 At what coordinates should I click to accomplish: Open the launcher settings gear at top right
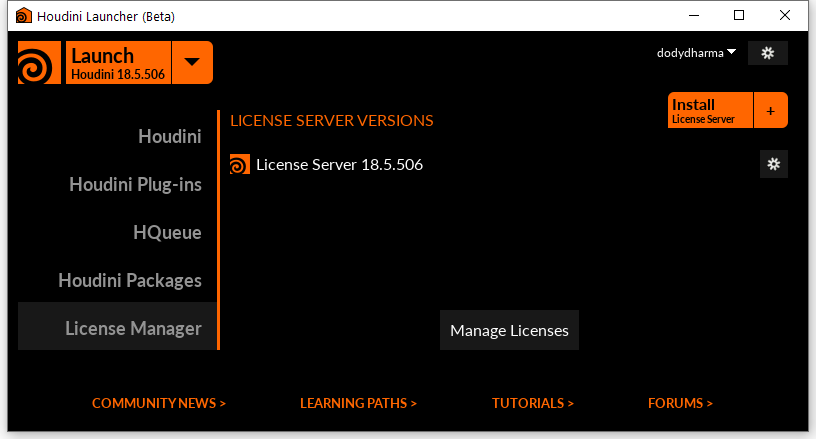(768, 53)
